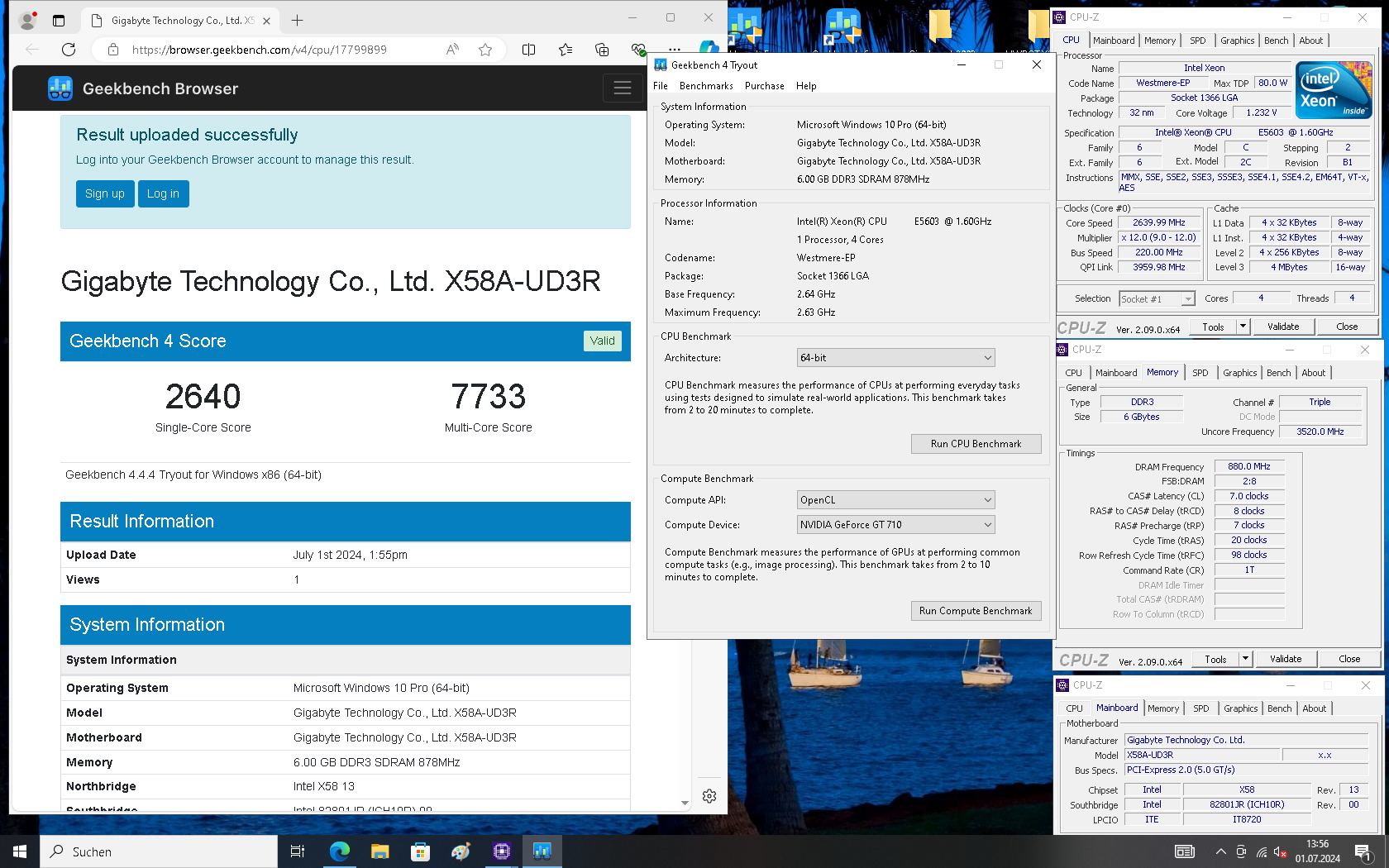The image size is (1389, 868).
Task: Open the notification center icon
Action: pos(1363,851)
